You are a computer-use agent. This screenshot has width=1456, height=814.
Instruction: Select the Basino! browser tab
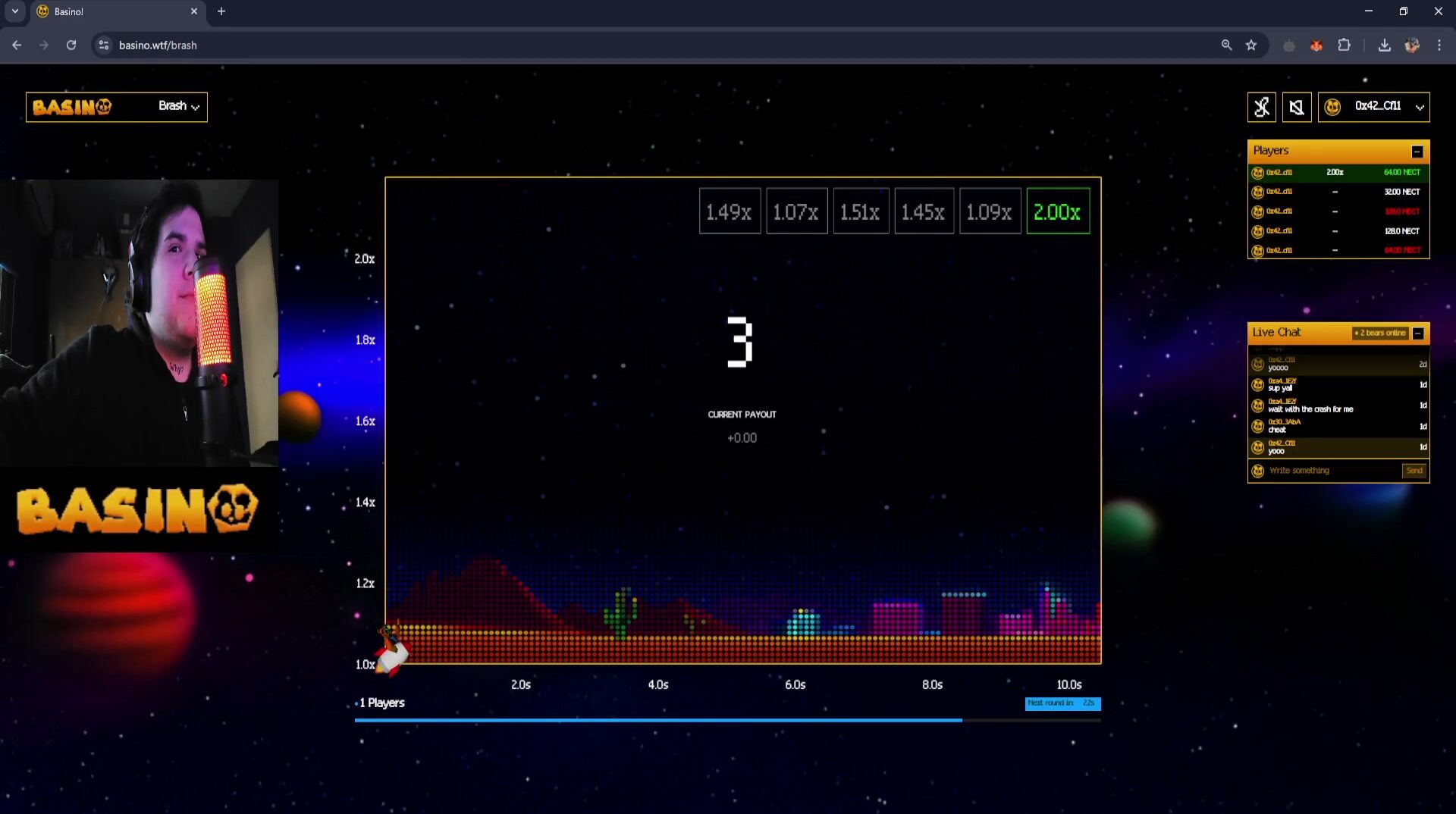coord(118,11)
